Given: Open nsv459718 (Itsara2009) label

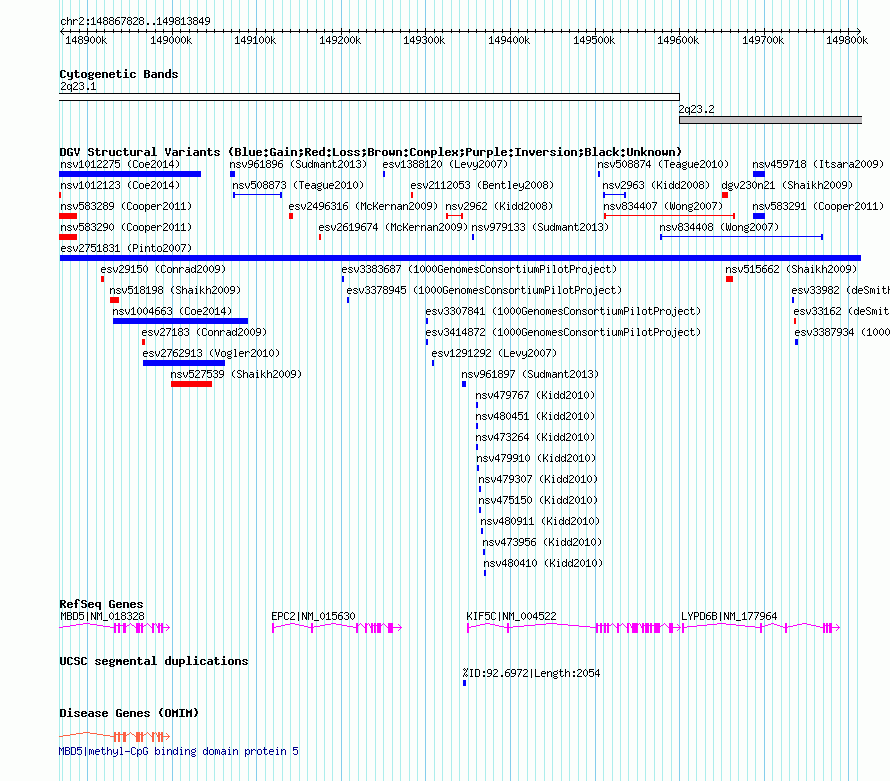Looking at the screenshot, I should 818,164.
